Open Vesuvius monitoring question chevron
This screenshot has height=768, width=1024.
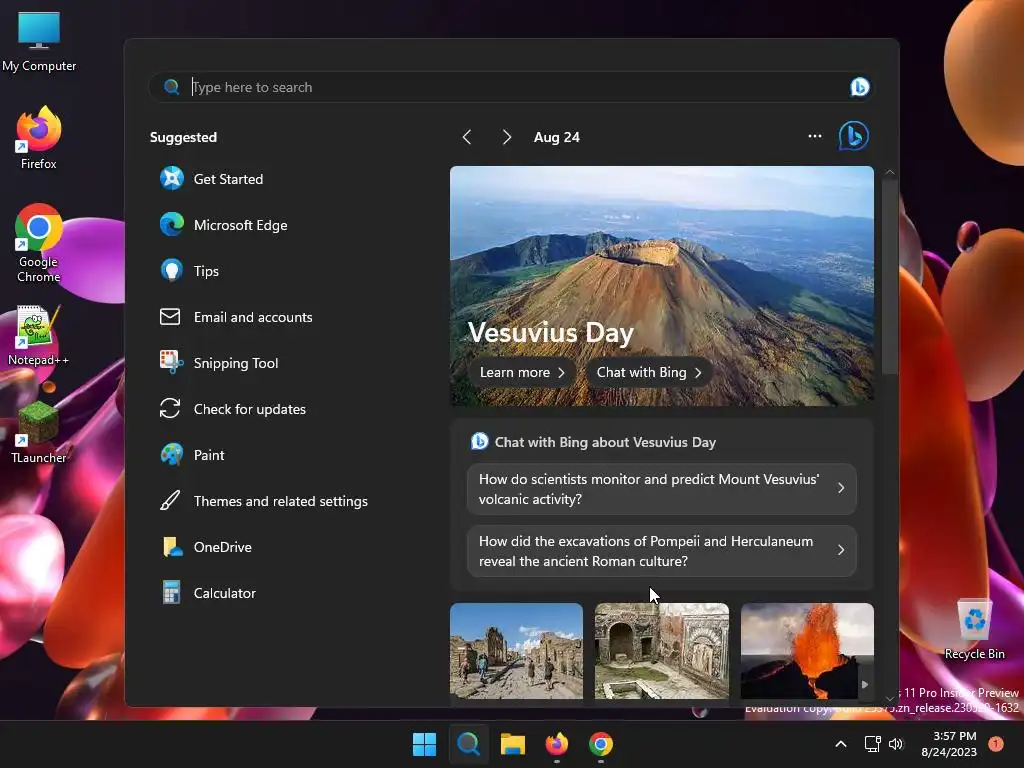click(x=841, y=488)
